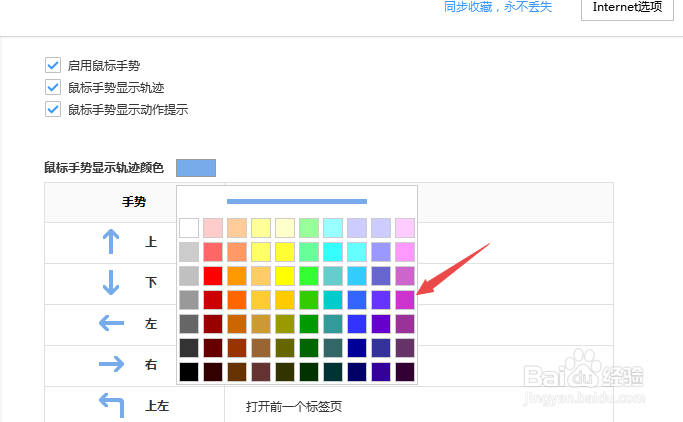
Task: Pick the royal blue swatch left of violet
Action: pos(357,300)
